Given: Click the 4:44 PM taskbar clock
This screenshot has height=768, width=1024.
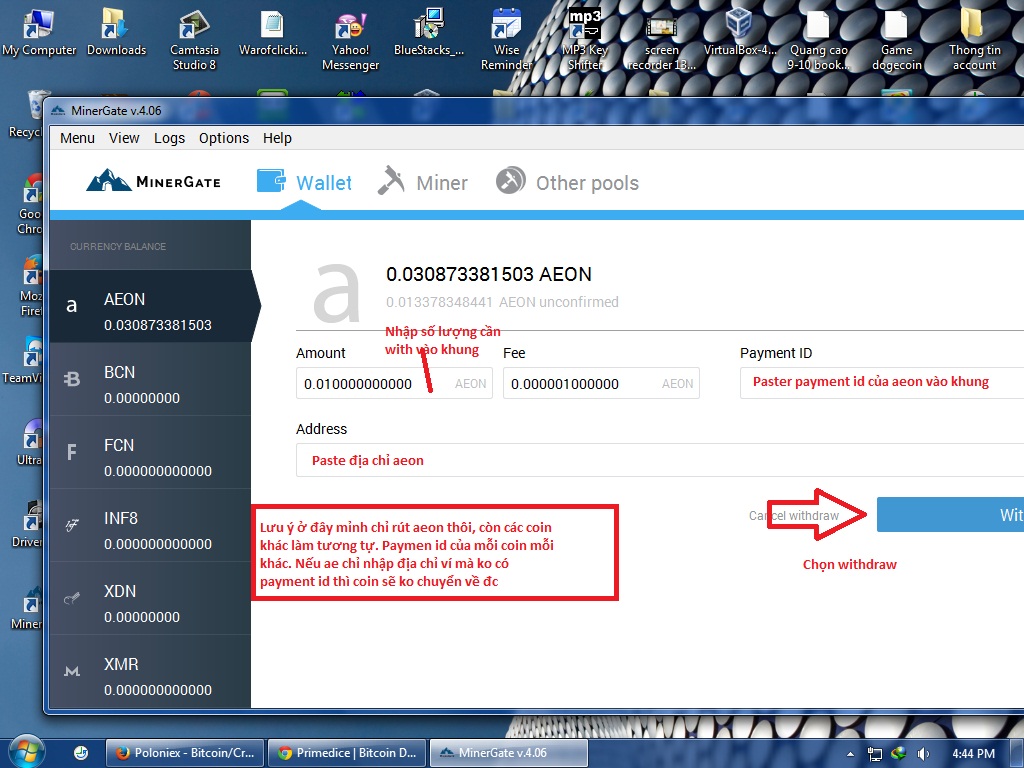Looking at the screenshot, I should [973, 753].
